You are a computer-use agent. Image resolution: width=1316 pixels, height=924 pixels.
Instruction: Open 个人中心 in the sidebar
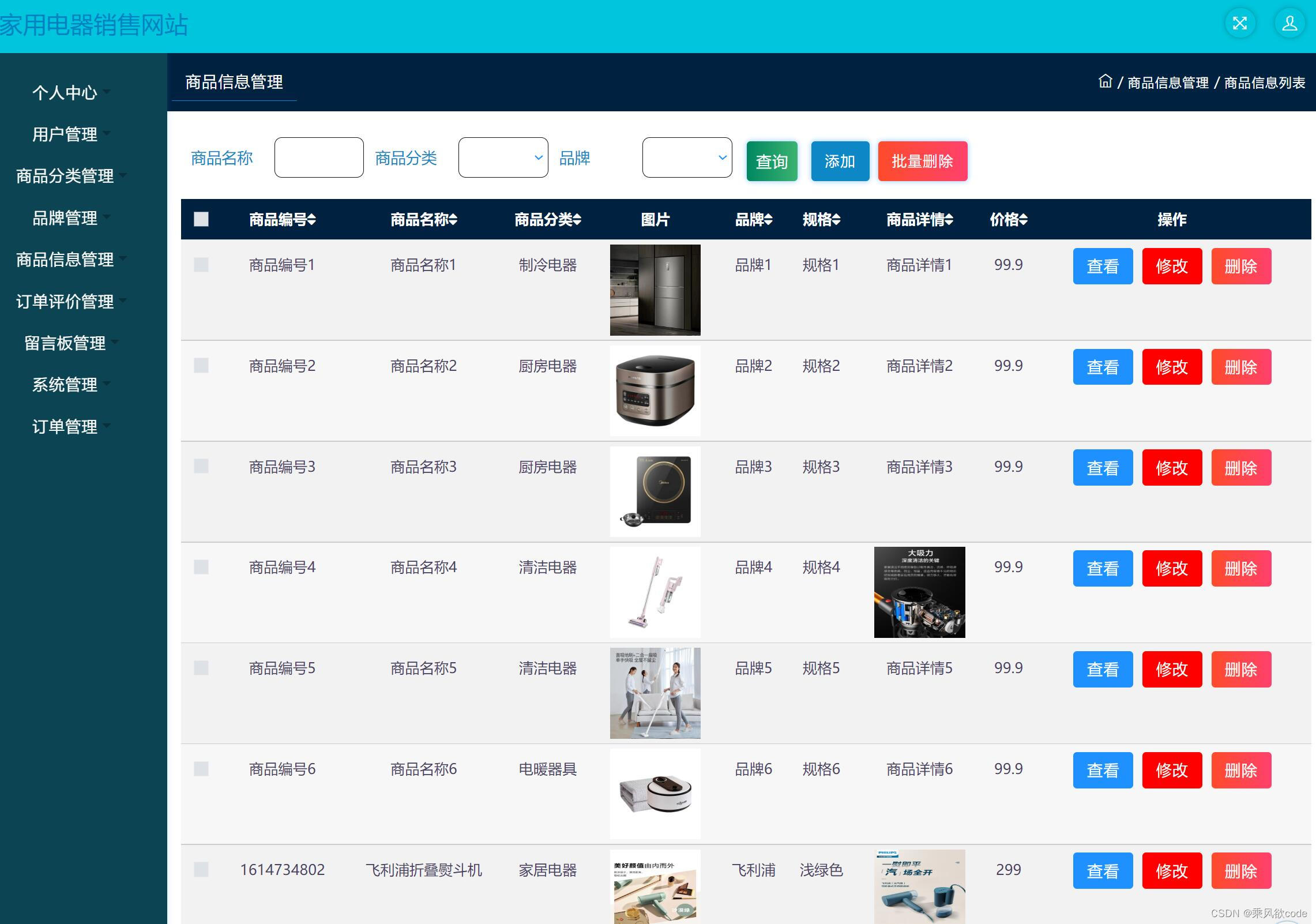65,92
